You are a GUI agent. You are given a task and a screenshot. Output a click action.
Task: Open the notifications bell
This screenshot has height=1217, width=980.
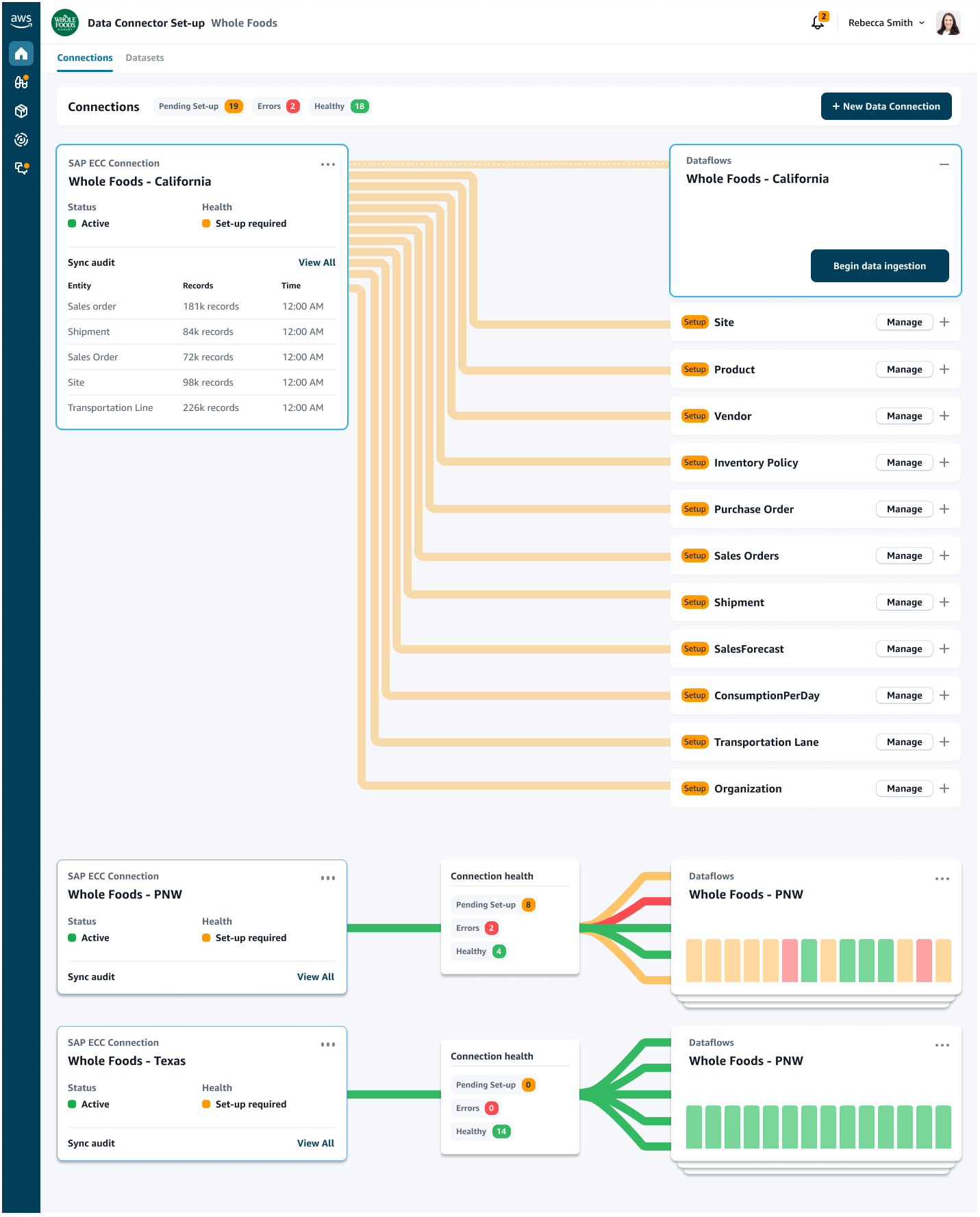[x=818, y=23]
